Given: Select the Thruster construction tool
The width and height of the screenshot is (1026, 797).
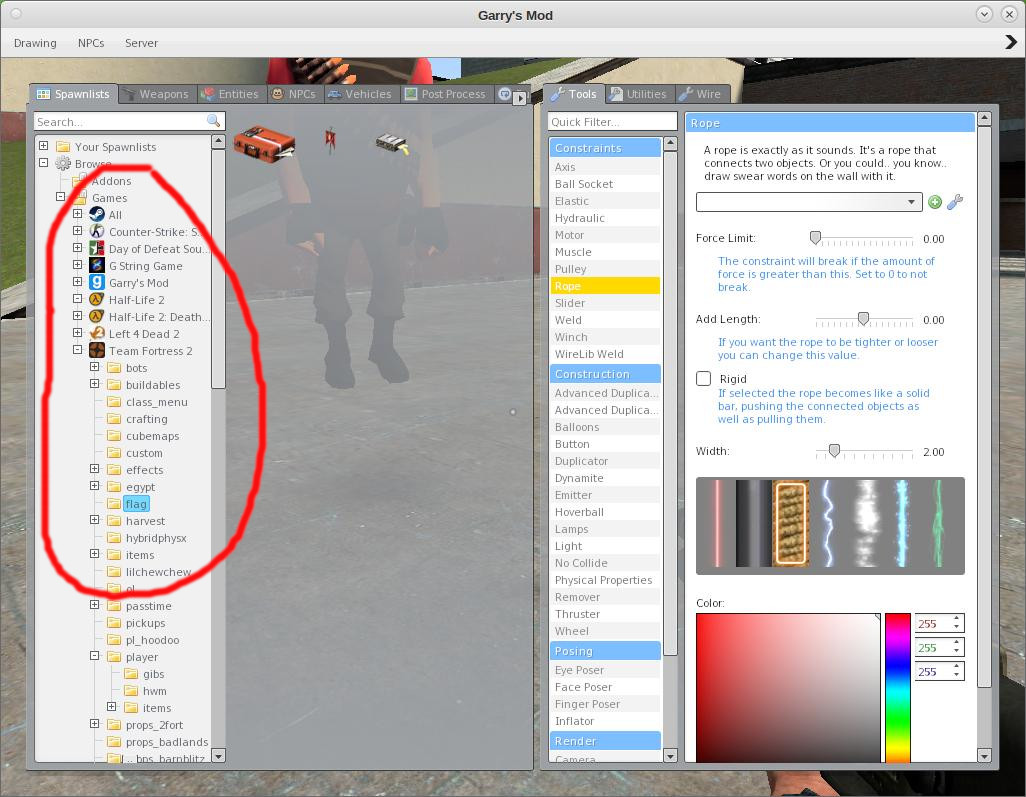Looking at the screenshot, I should pyautogui.click(x=577, y=614).
